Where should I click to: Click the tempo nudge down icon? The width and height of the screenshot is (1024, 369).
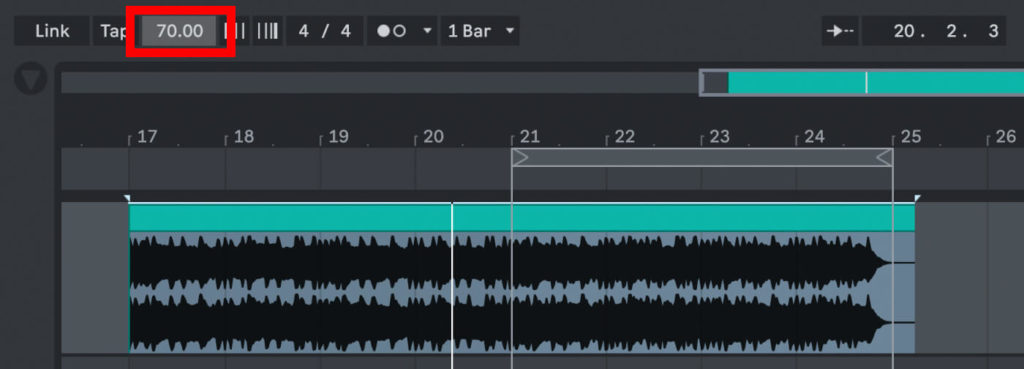[x=235, y=31]
